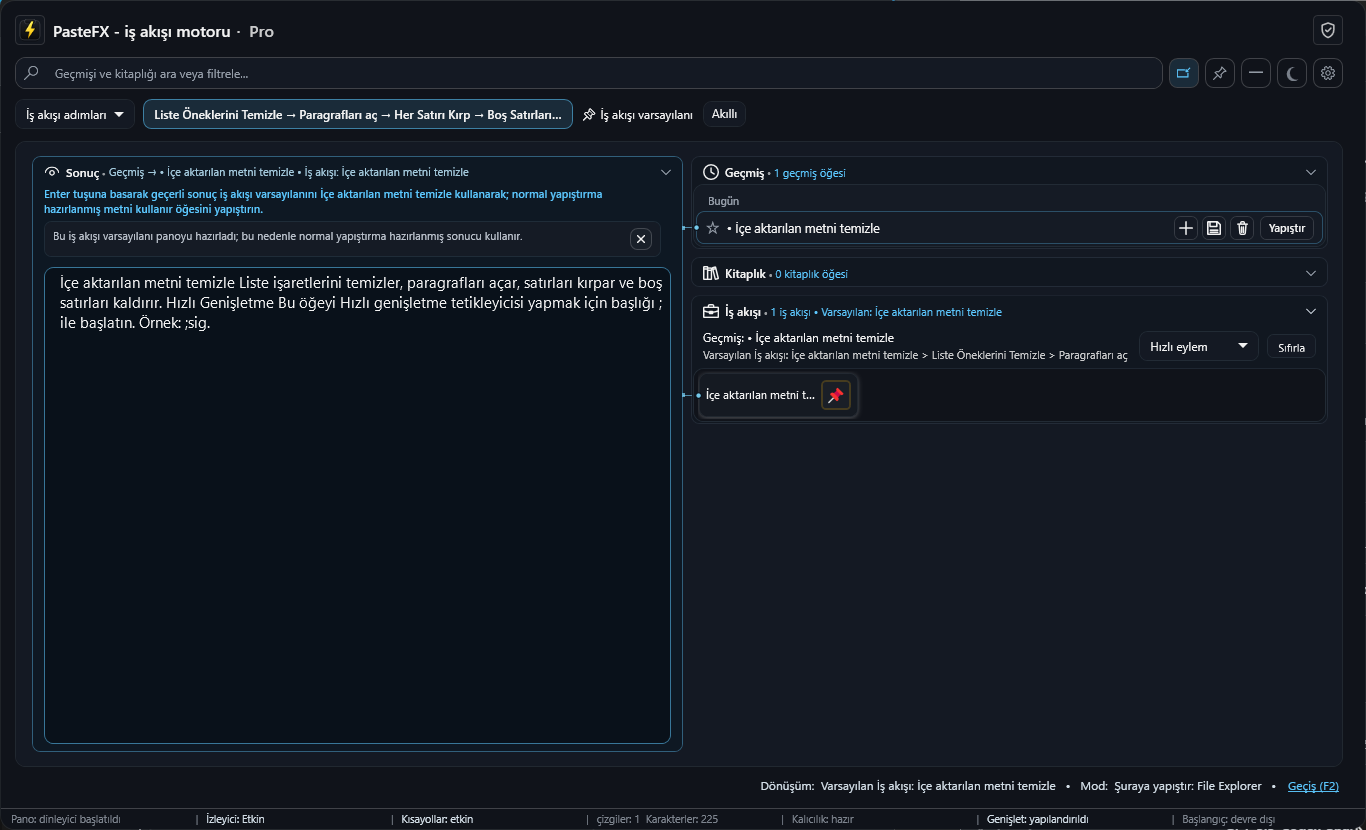This screenshot has height=830, width=1366.
Task: Open settings with the gear icon
Action: click(x=1328, y=73)
